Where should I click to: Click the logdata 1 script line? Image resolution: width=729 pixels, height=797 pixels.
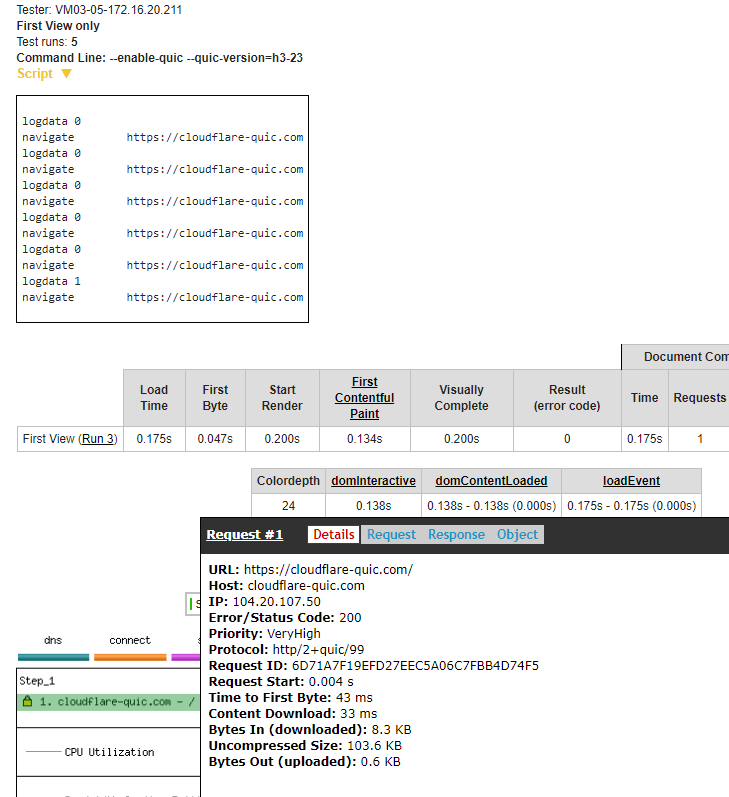51,281
